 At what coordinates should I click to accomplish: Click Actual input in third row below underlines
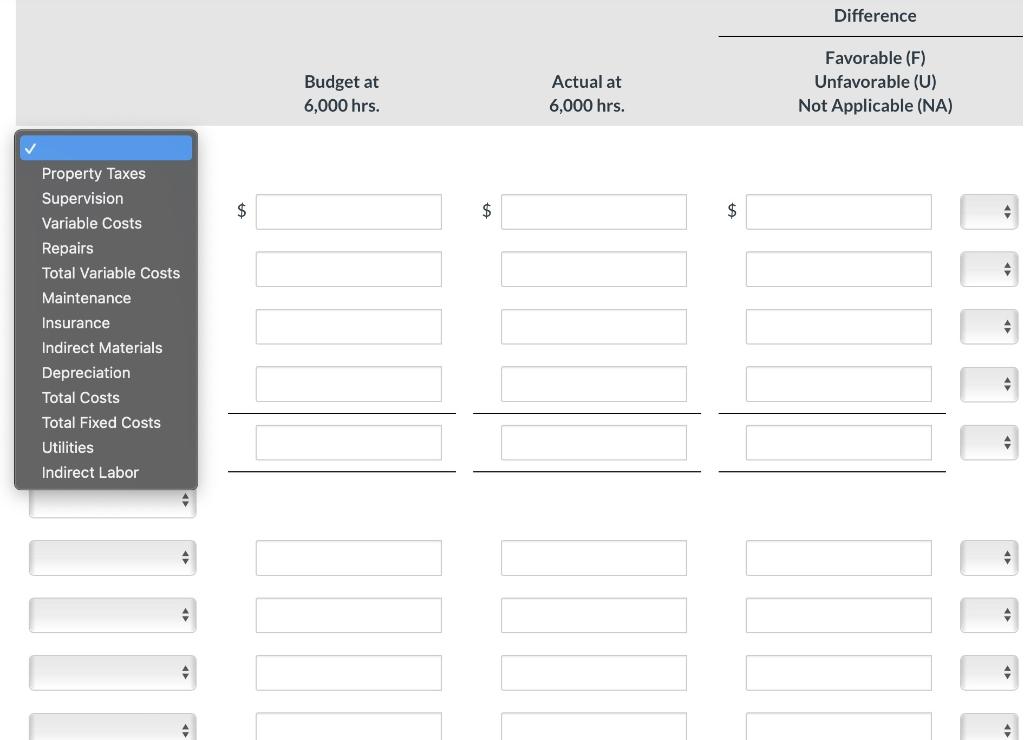pyautogui.click(x=594, y=673)
